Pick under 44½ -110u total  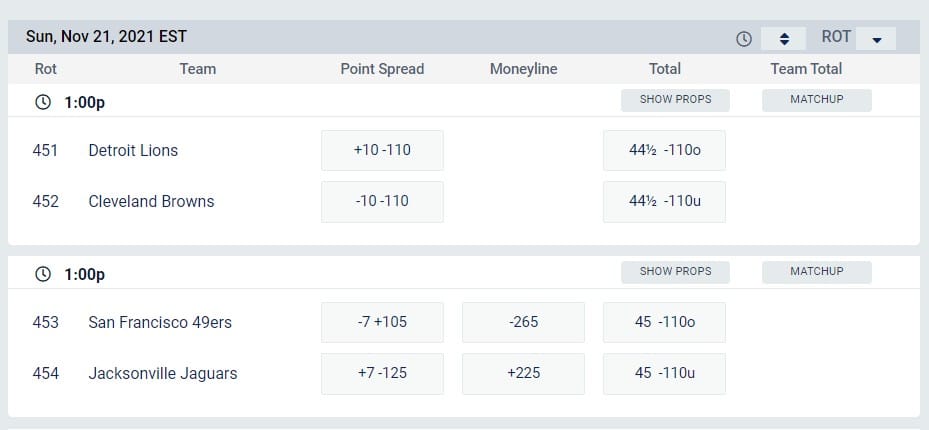[664, 202]
